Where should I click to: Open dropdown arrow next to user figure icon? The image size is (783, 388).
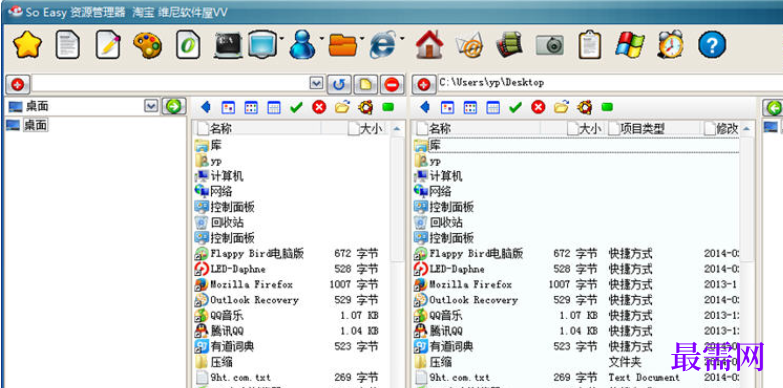pos(322,39)
